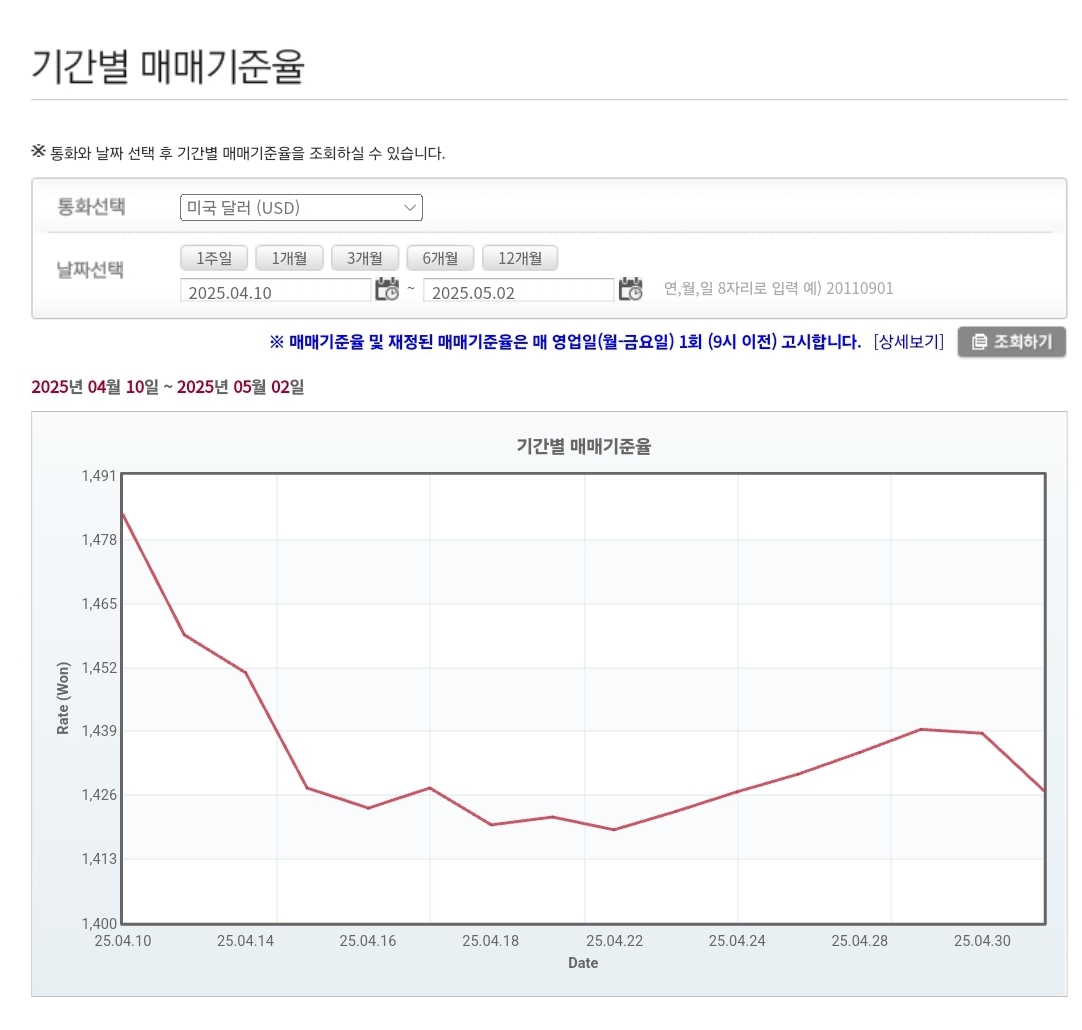
Task: Open the start date calendar picker icon
Action: pyautogui.click(x=387, y=289)
